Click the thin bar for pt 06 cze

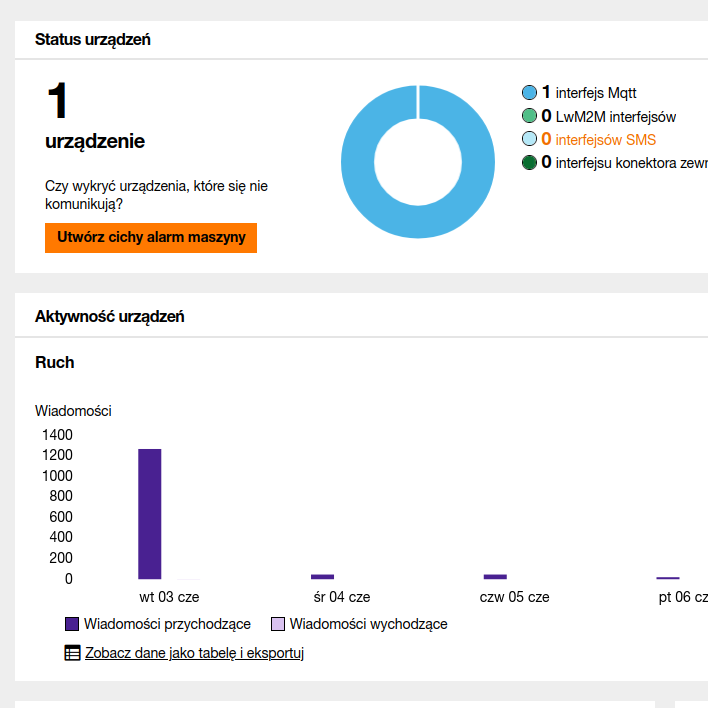[x=668, y=578]
